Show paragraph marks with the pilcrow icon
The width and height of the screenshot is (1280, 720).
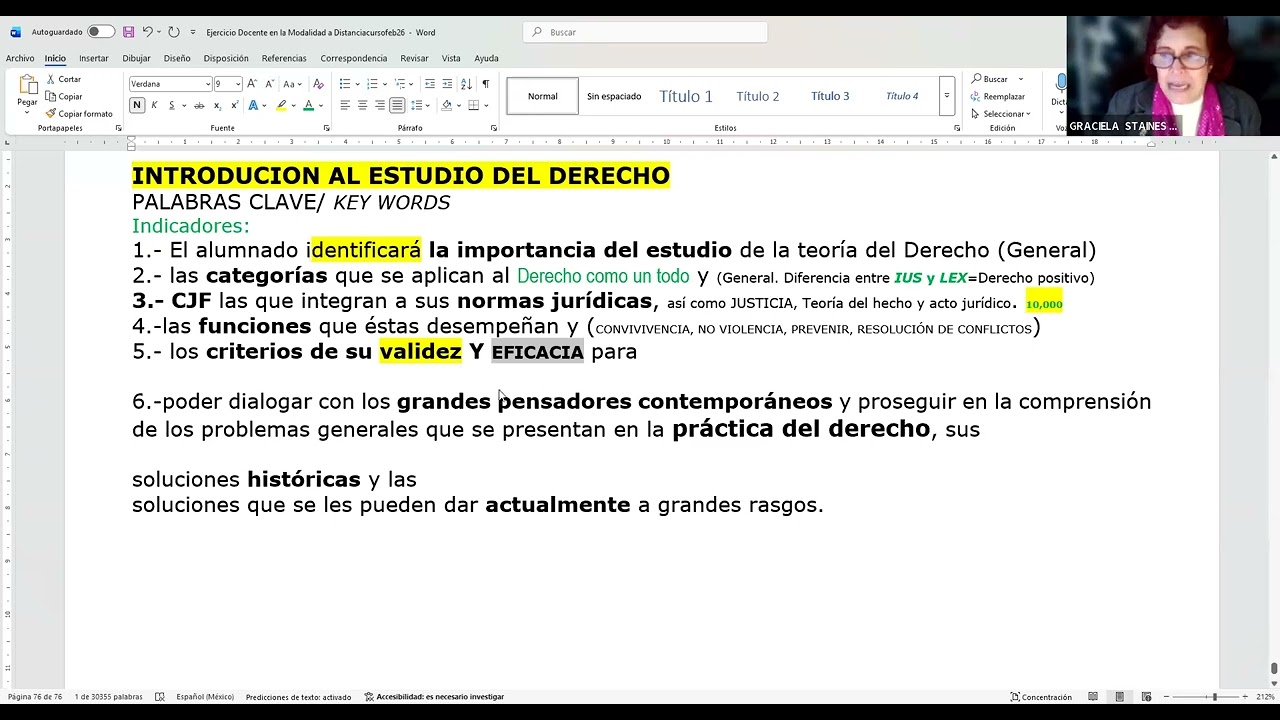click(x=486, y=84)
